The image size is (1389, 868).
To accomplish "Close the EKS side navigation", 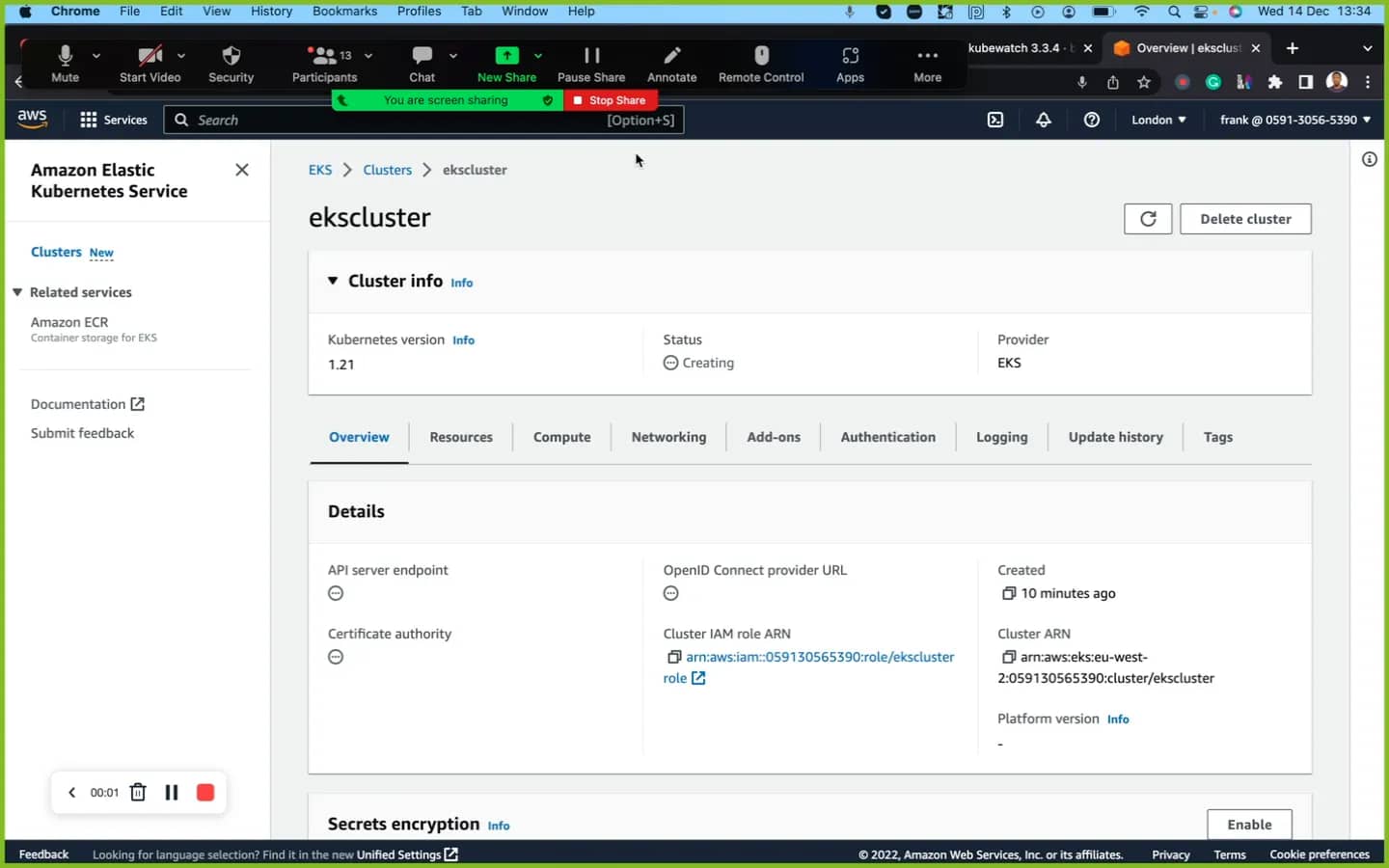I will [242, 170].
